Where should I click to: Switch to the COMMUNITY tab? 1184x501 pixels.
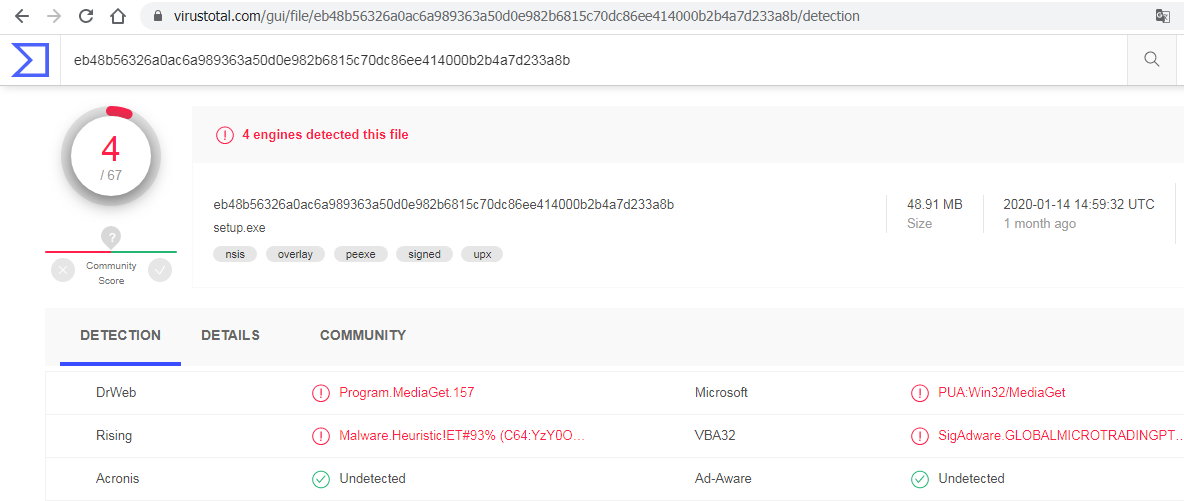[363, 335]
